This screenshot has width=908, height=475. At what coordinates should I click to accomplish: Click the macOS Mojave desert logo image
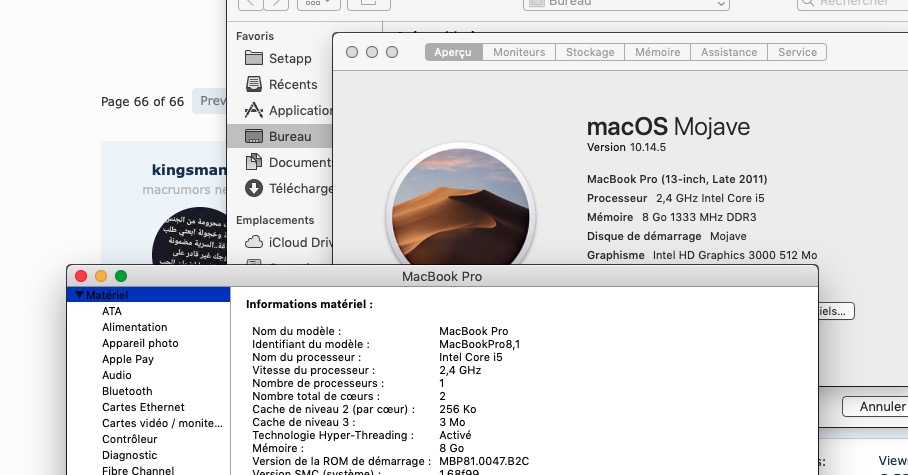460,206
